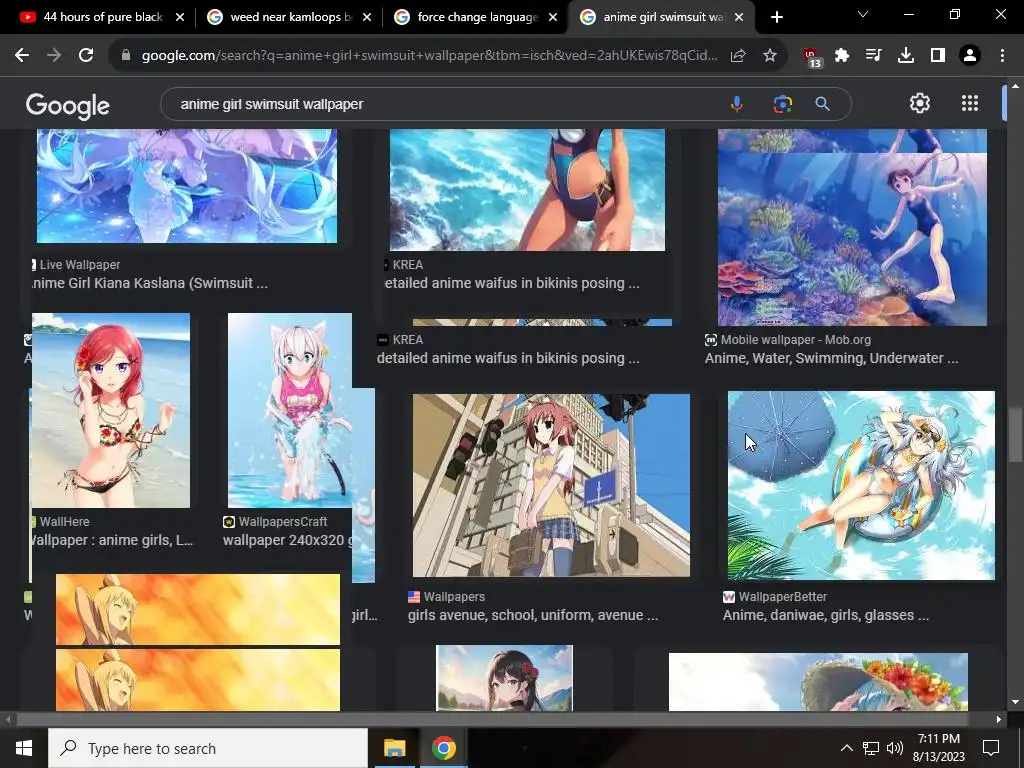This screenshot has width=1024, height=768.
Task: Reload the current page
Action: coord(86,56)
